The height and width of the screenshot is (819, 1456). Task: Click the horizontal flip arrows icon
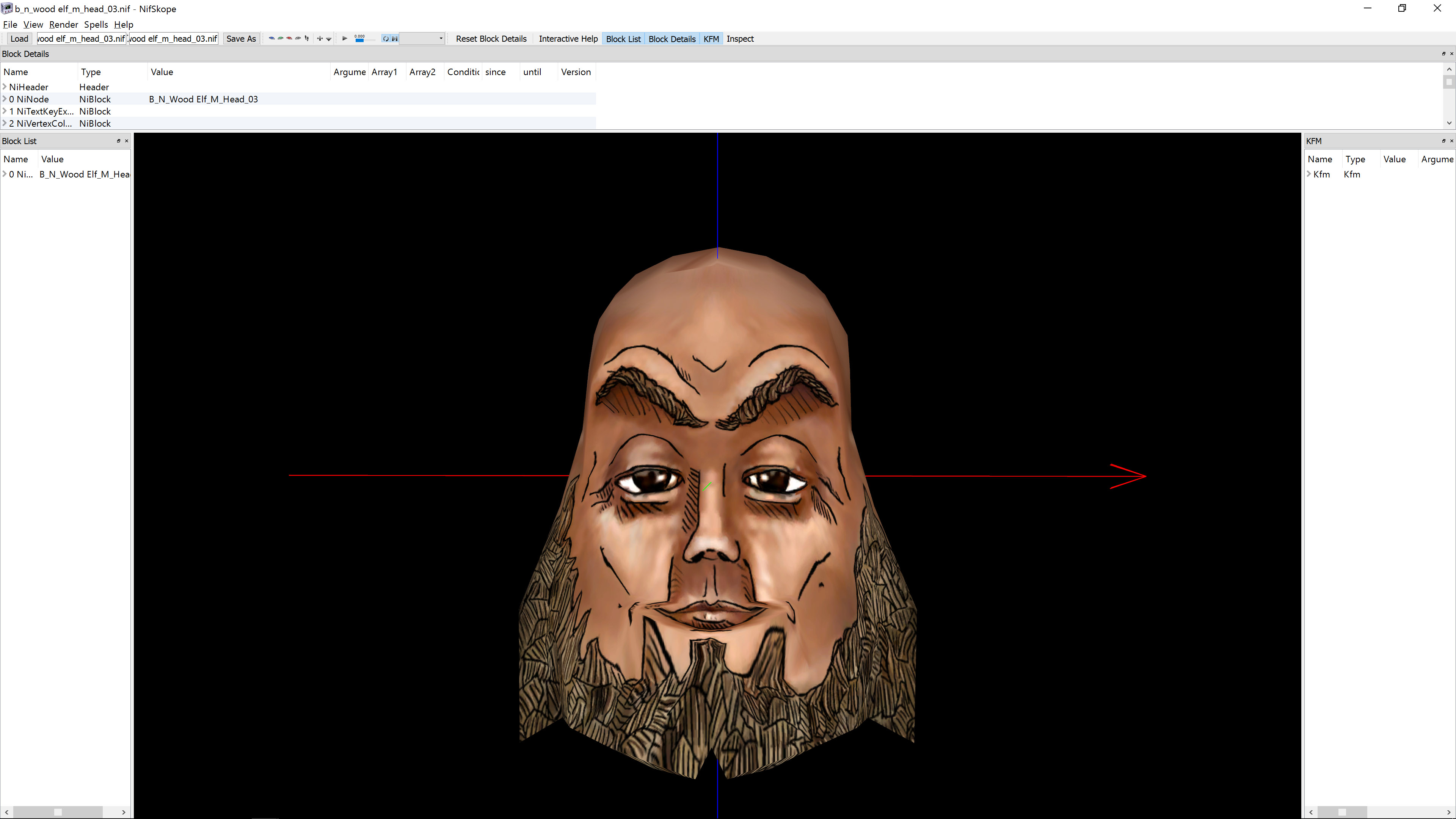pos(320,38)
